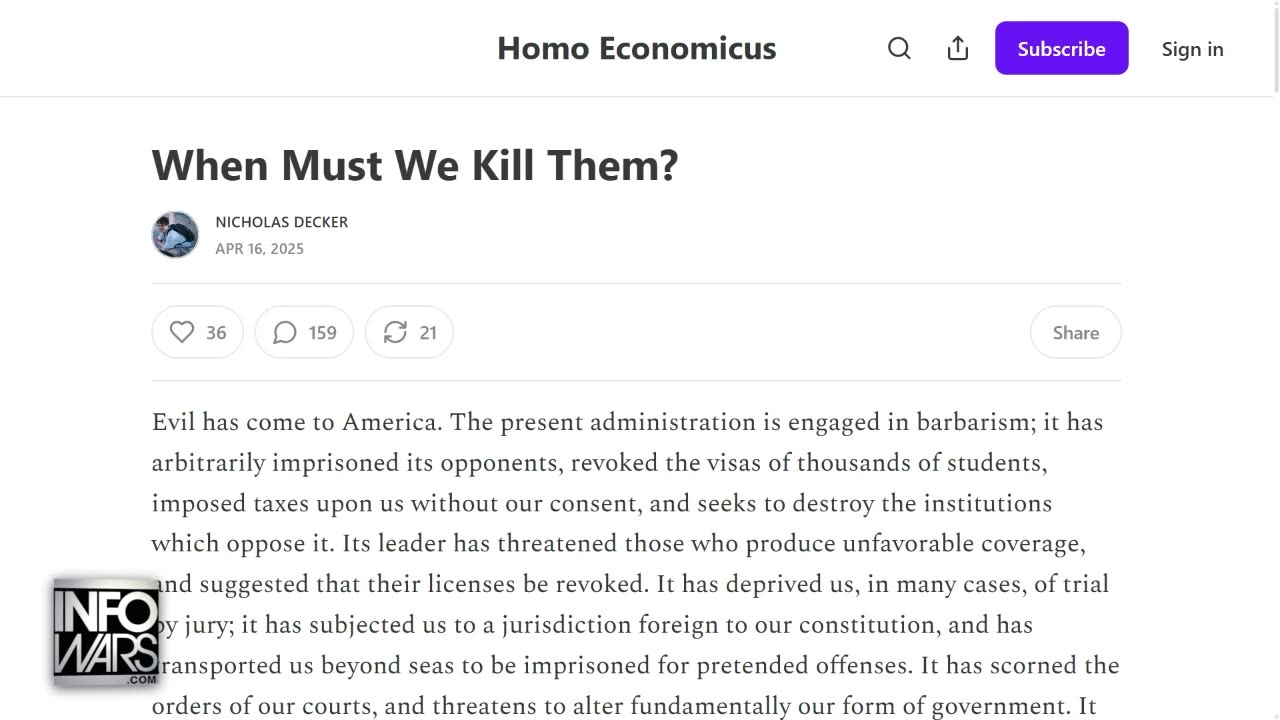The height and width of the screenshot is (720, 1280).
Task: Go to Homo Economicus home title
Action: coord(636,48)
